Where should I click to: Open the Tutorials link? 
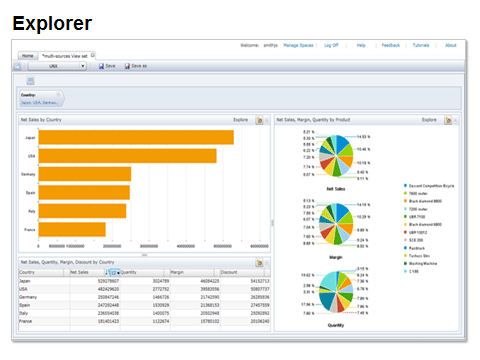pos(421,45)
